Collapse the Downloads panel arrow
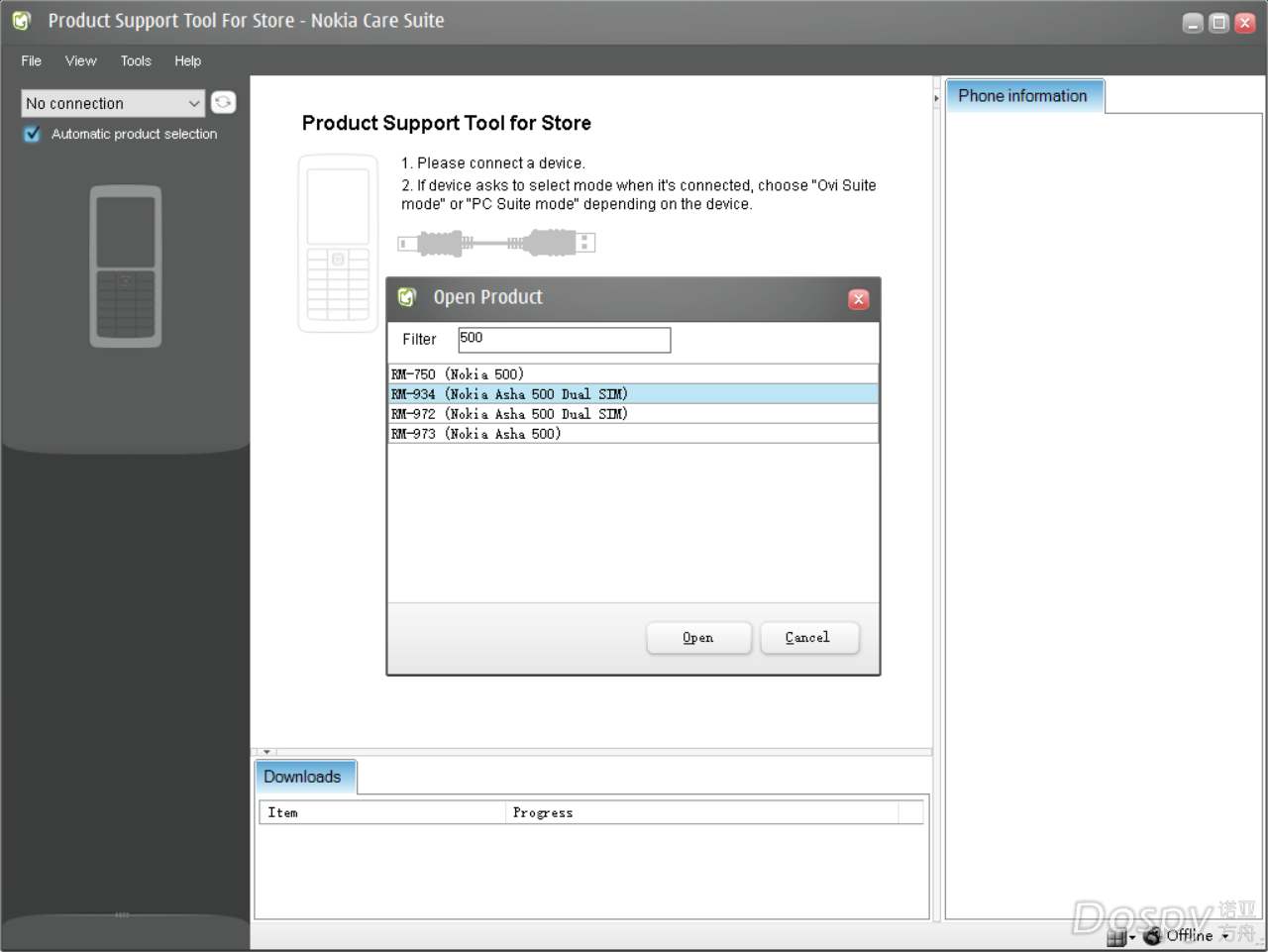1268x952 pixels. [x=266, y=752]
